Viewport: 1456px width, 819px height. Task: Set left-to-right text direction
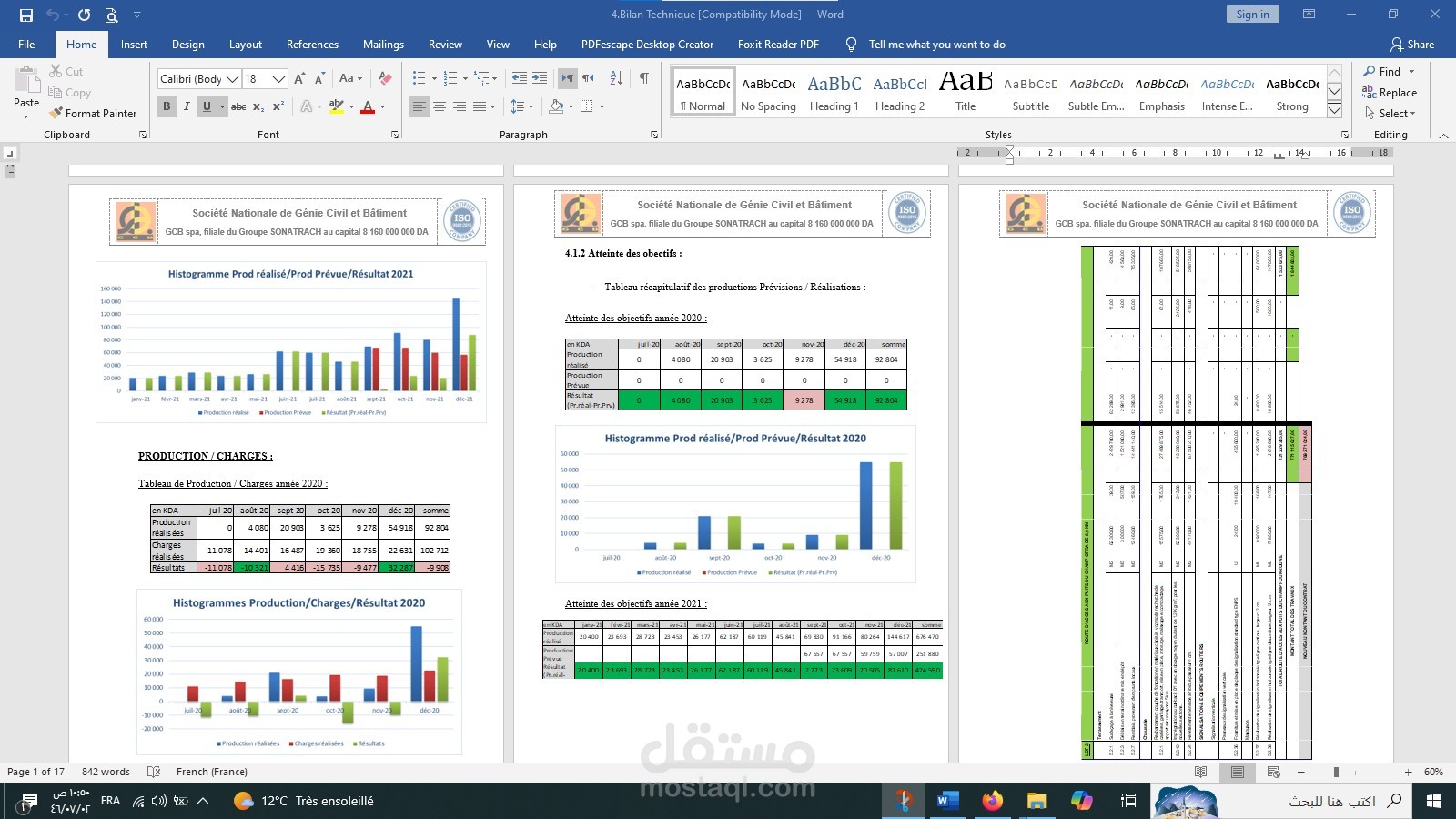pos(567,78)
